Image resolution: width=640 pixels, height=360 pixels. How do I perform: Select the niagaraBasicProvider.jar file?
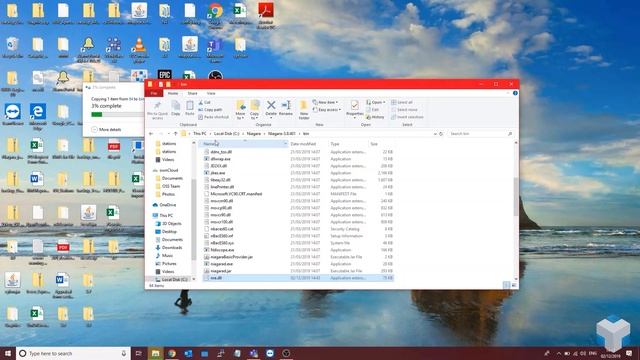[x=231, y=257]
